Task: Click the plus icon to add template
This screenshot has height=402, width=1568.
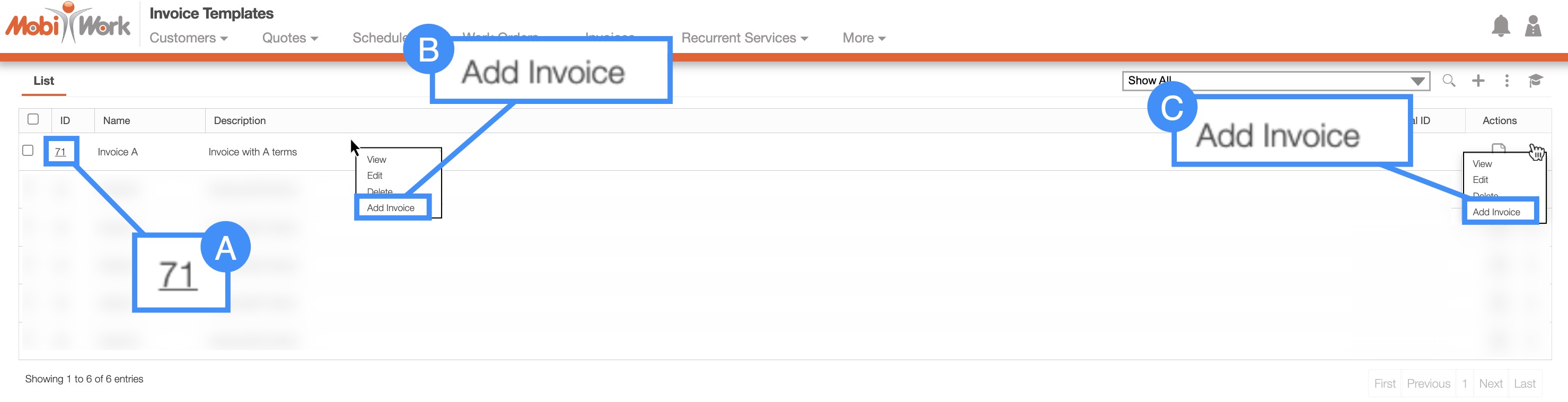Action: tap(1478, 81)
